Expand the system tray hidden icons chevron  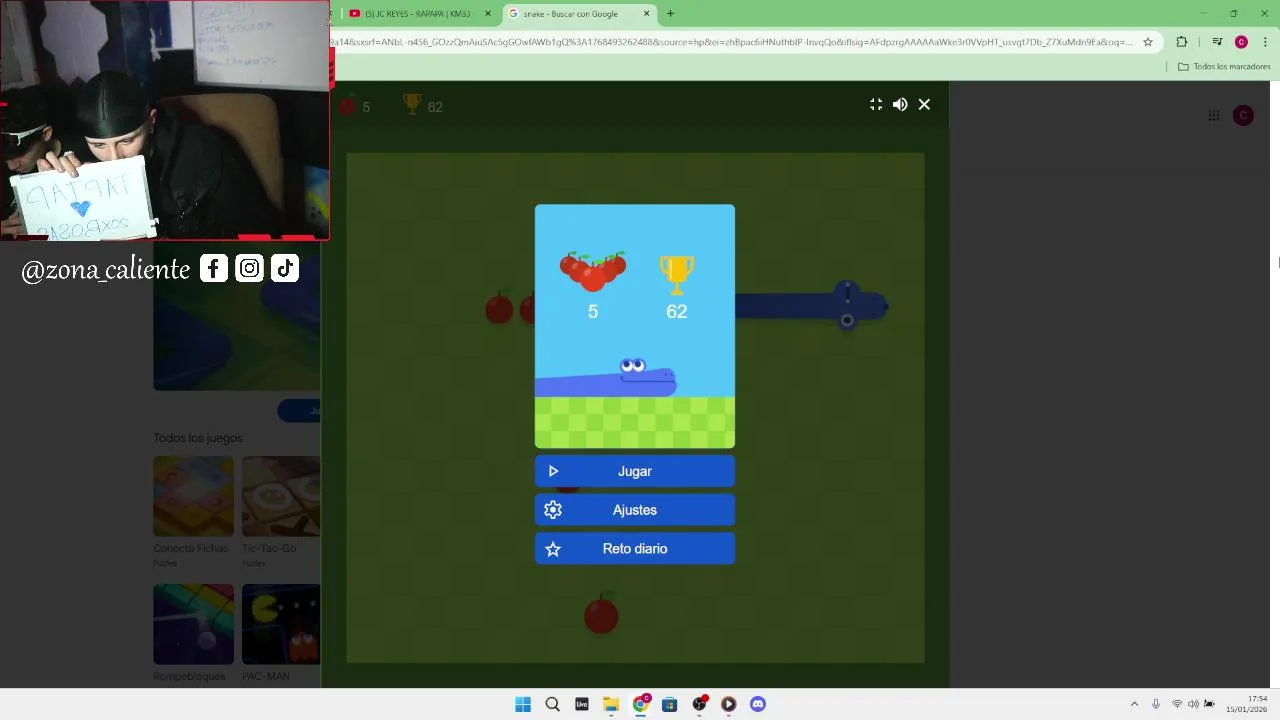point(1134,704)
